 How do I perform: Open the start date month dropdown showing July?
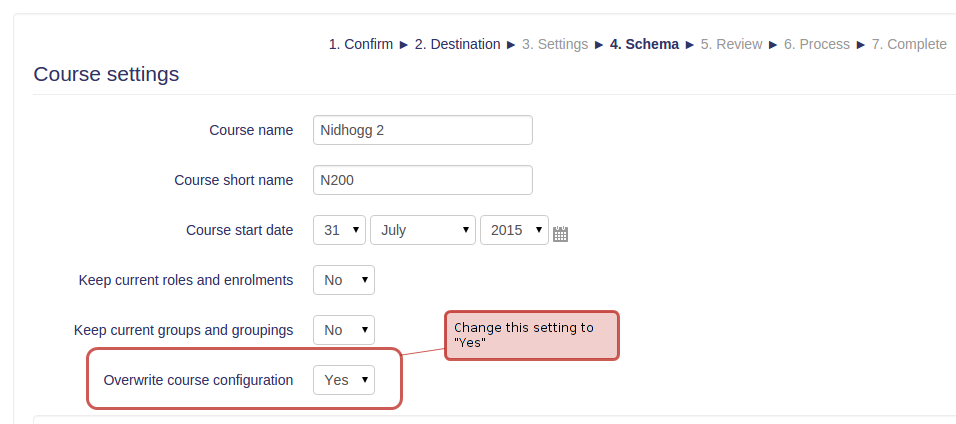[x=423, y=230]
